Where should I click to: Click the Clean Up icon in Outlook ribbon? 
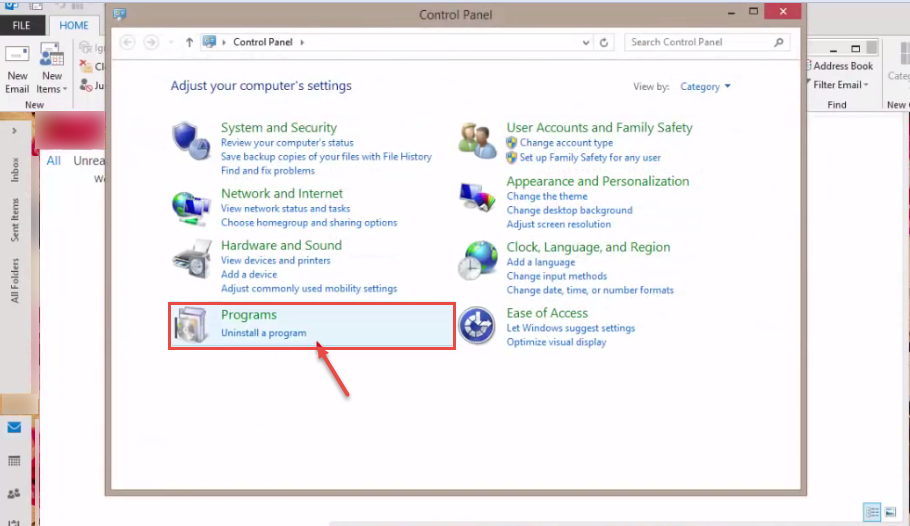86,66
